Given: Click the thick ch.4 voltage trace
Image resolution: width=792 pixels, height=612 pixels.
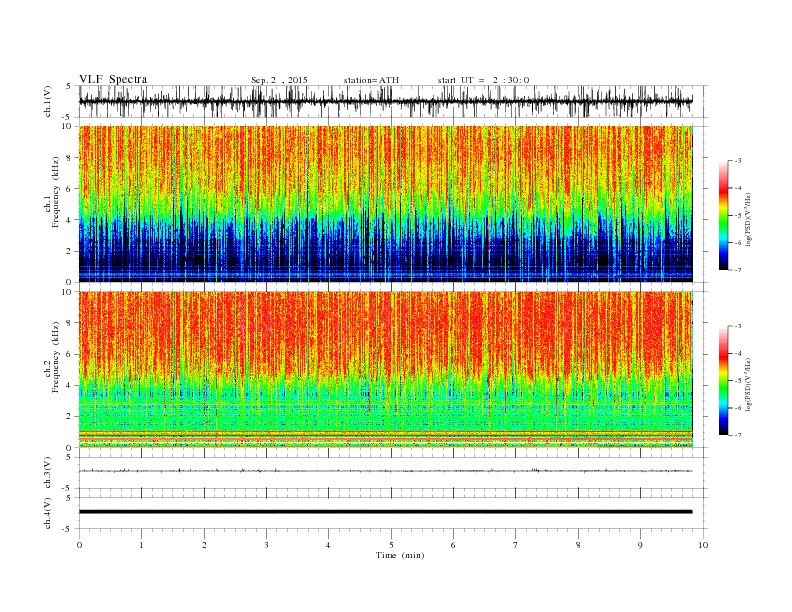Looking at the screenshot, I should pos(385,512).
